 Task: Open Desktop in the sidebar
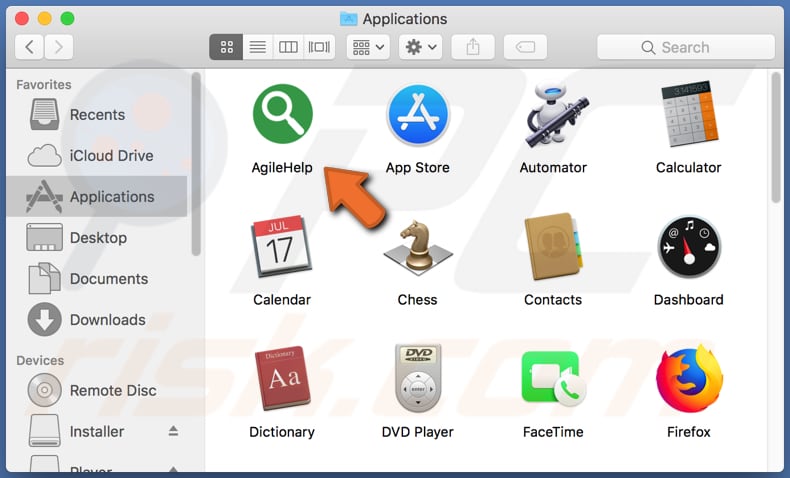pos(97,238)
